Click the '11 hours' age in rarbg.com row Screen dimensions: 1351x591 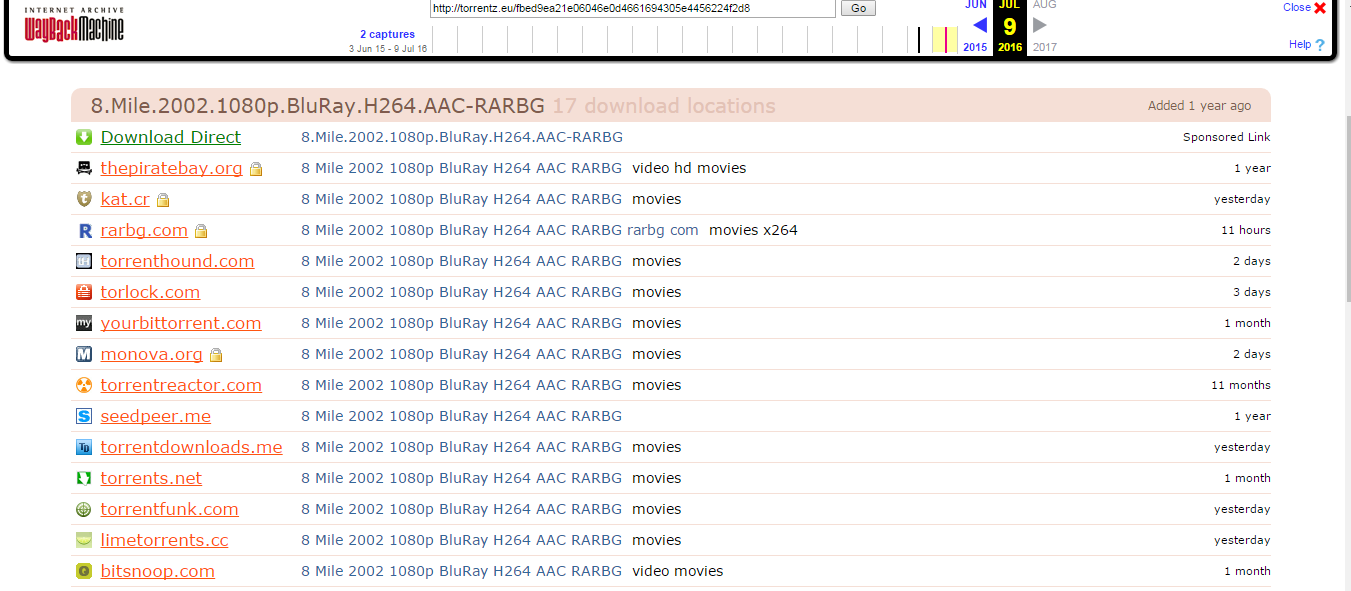1246,230
